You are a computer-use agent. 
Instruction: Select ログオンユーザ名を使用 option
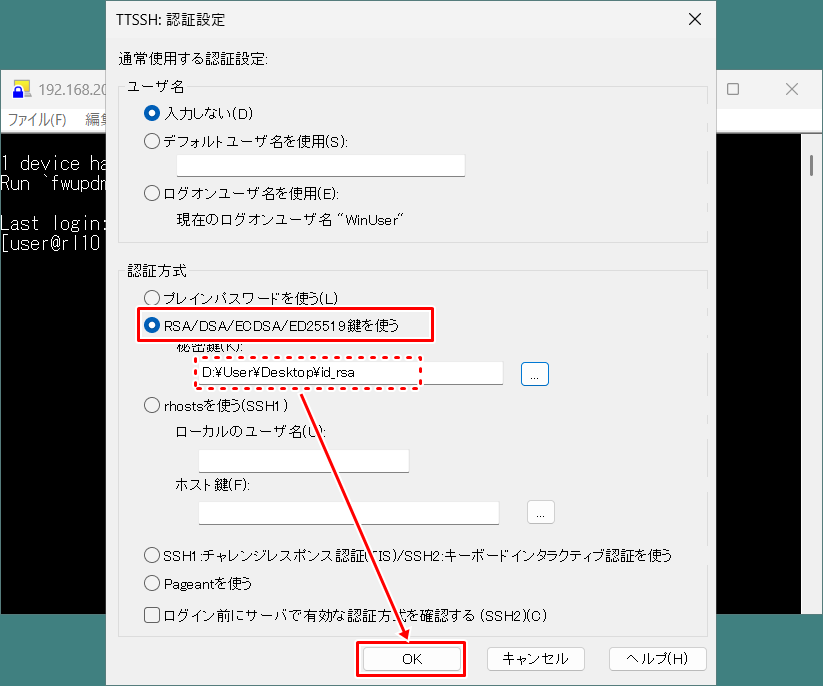click(x=152, y=191)
